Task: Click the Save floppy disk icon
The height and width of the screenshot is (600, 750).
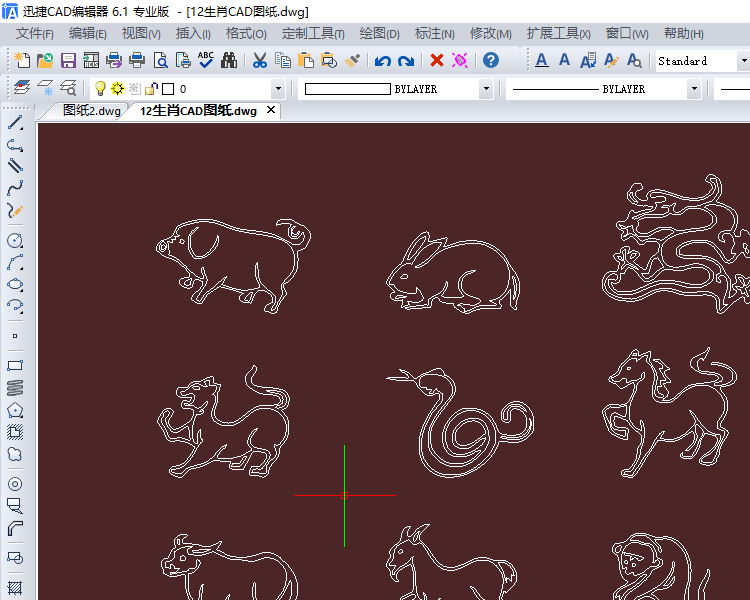Action: pyautogui.click(x=68, y=60)
